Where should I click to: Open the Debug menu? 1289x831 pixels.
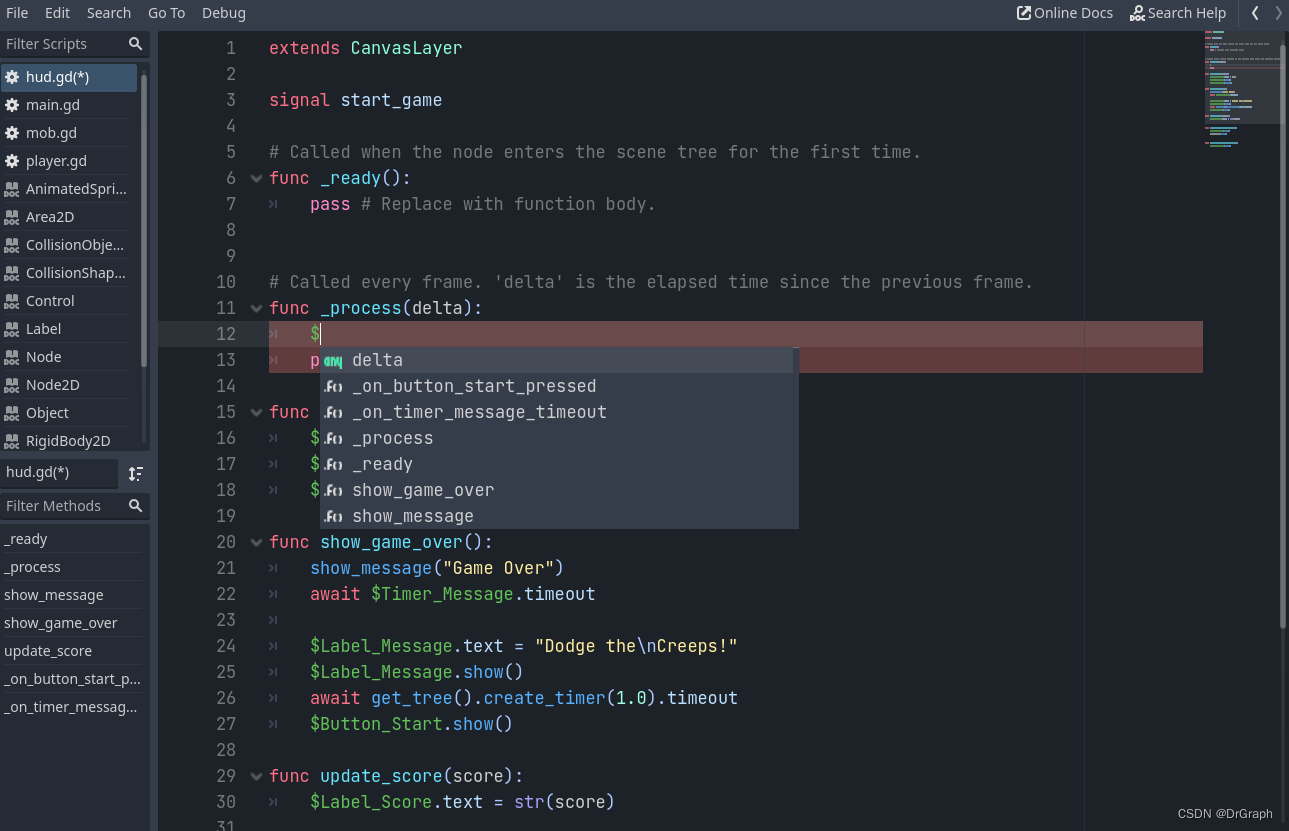[224, 13]
